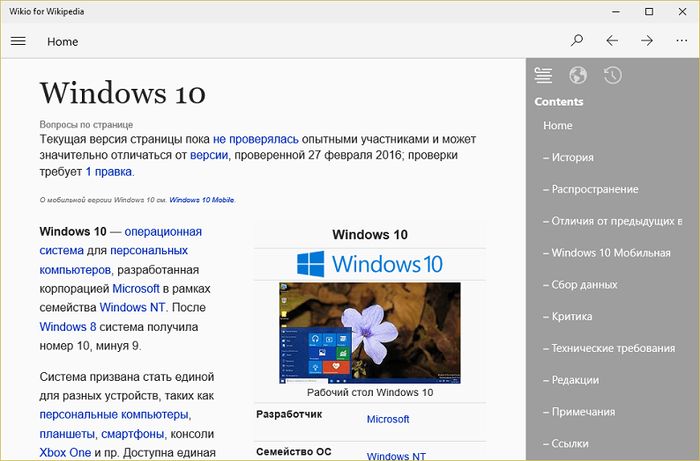Go to Windows 10 Мобильная section
The image size is (700, 461).
[x=607, y=253]
